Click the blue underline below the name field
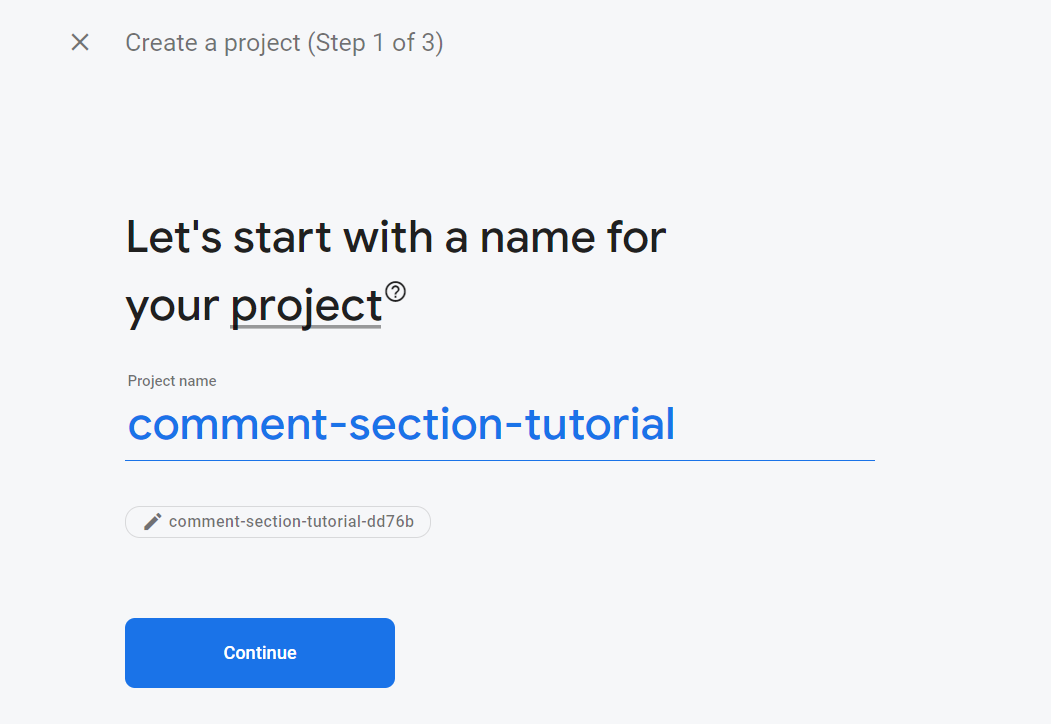Viewport: 1051px width, 724px height. (500, 458)
